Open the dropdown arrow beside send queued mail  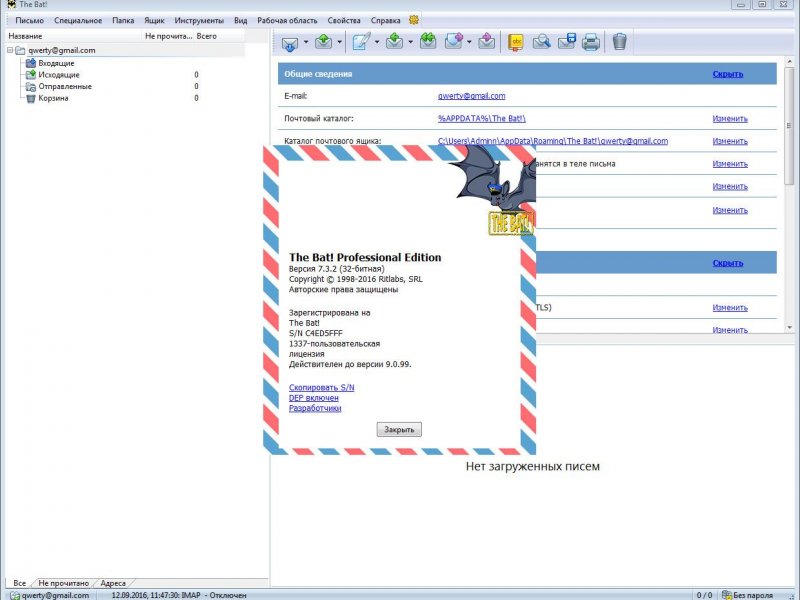[x=339, y=42]
